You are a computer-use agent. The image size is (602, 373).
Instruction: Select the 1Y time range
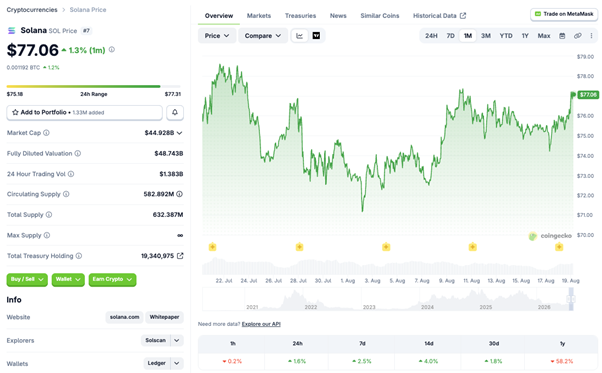coord(525,36)
